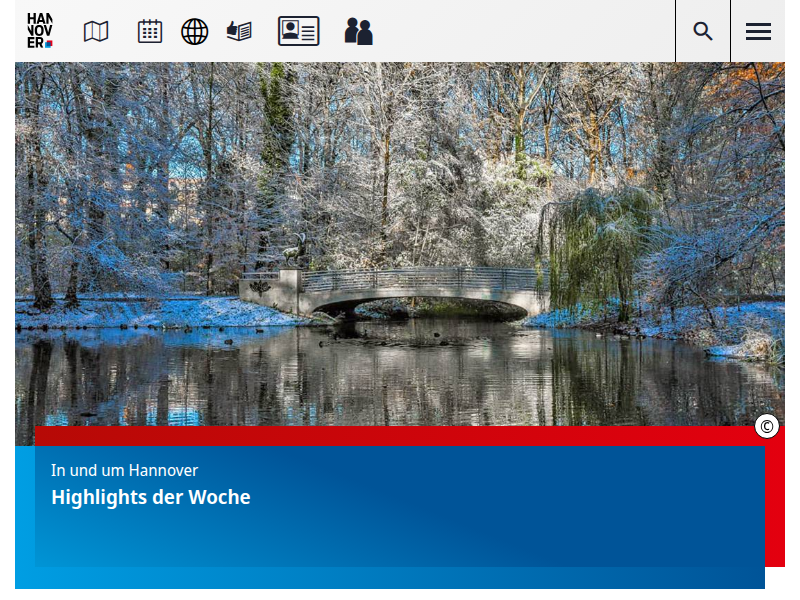The image size is (800, 600).
Task: Open the ID card services icon
Action: coord(298,32)
